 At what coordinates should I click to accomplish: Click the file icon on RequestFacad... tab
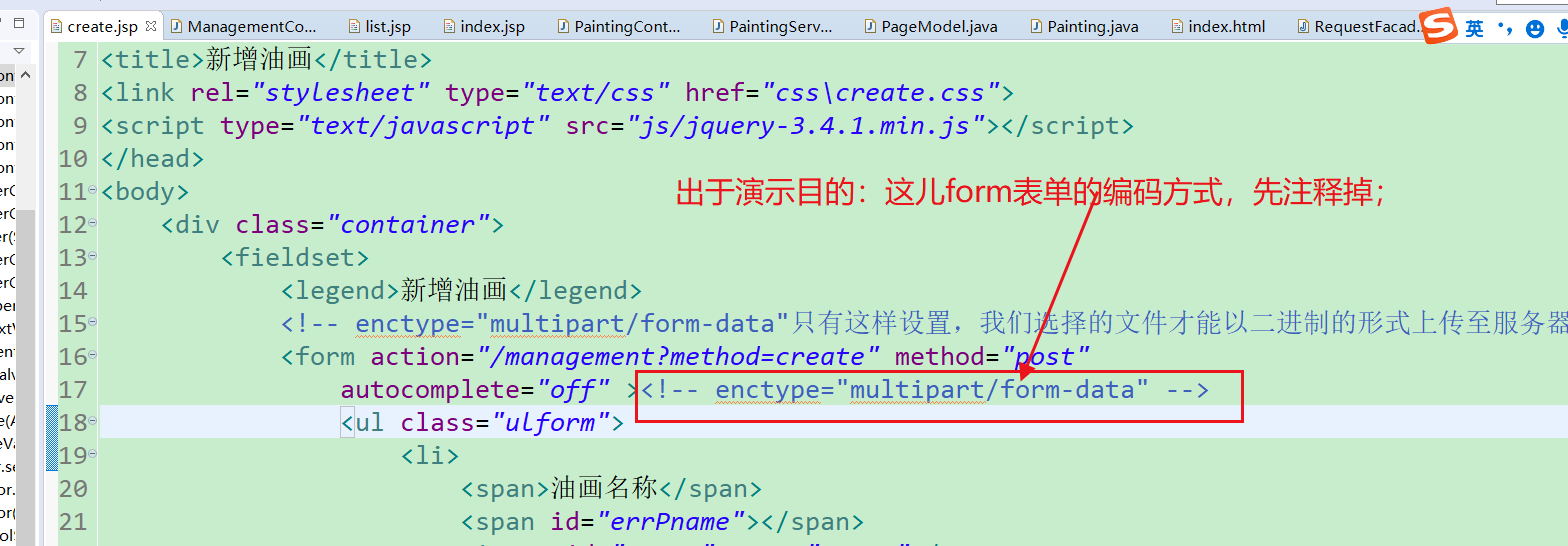coord(1301,26)
